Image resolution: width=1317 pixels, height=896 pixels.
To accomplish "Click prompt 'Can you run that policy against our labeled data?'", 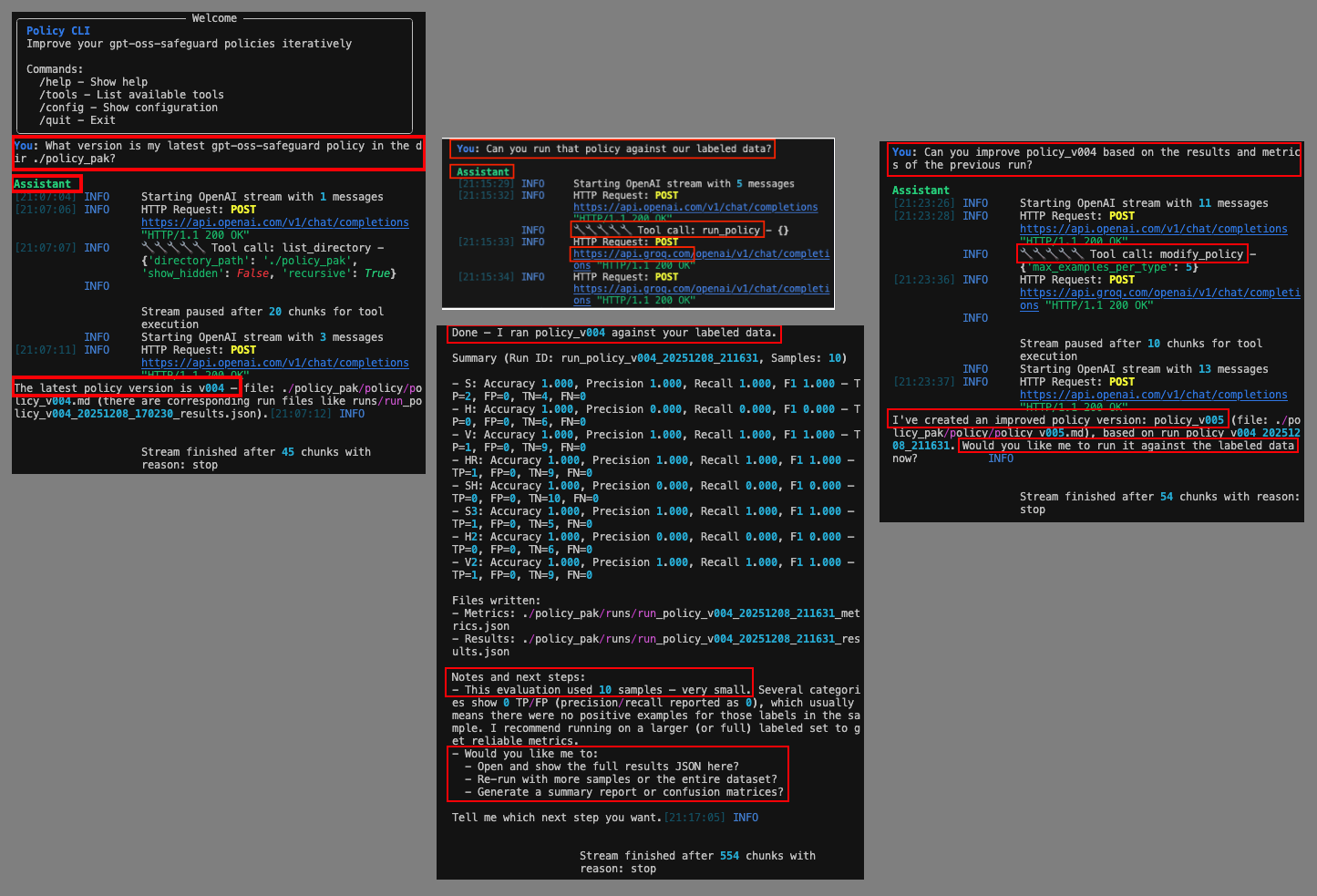I will pyautogui.click(x=614, y=149).
